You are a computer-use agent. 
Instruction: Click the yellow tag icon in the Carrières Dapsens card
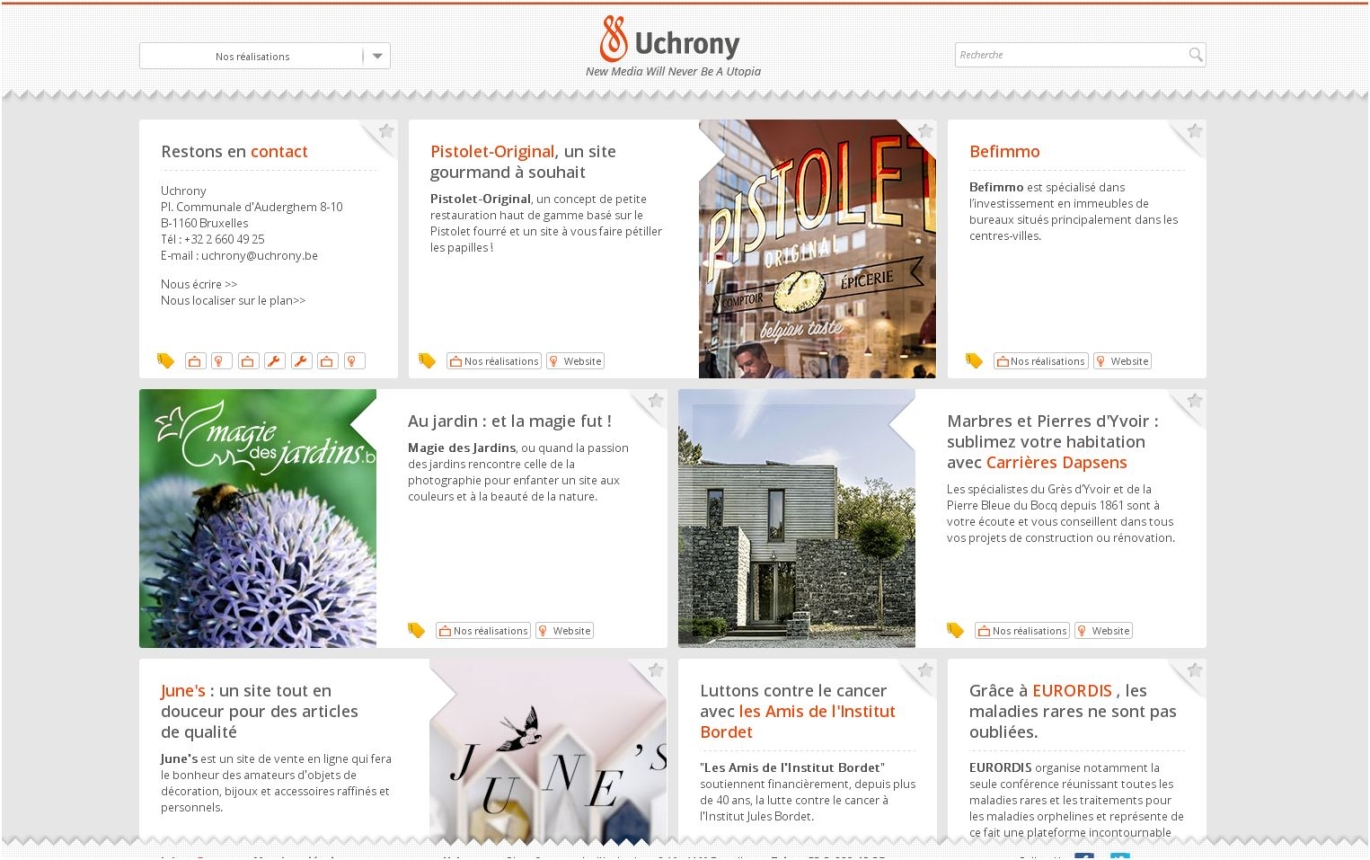[955, 630]
